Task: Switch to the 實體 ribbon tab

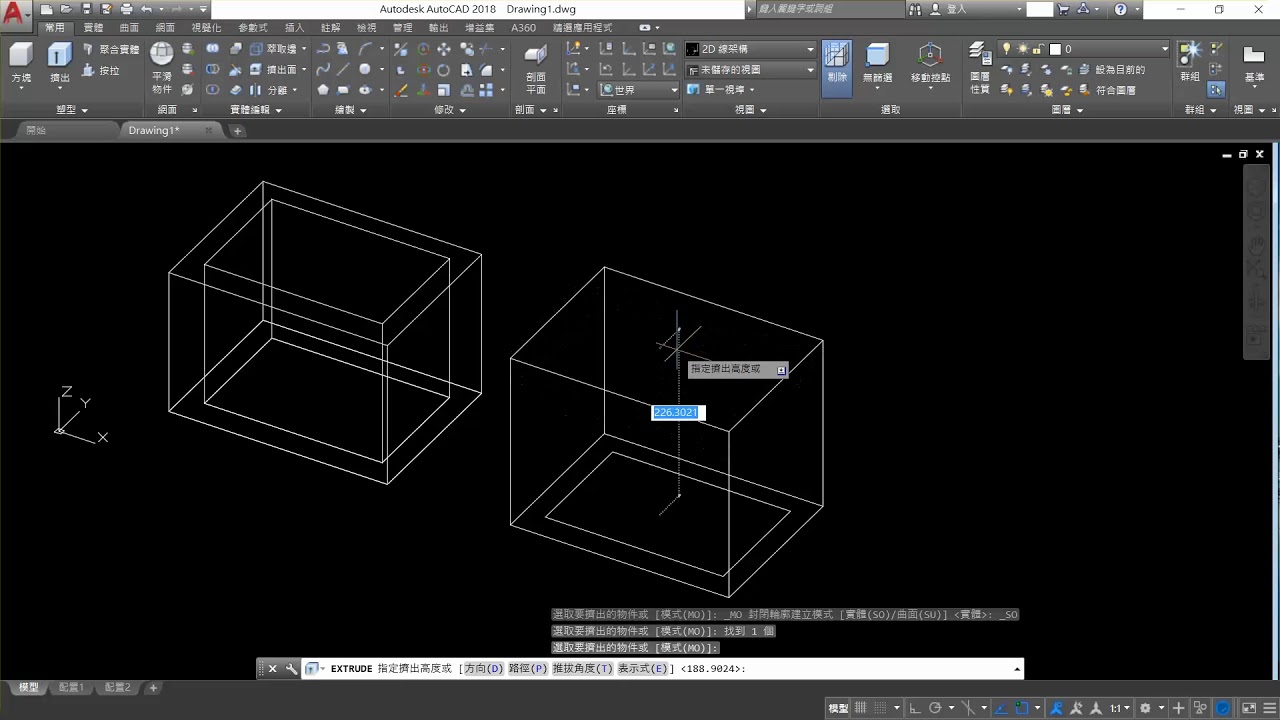Action: click(93, 28)
